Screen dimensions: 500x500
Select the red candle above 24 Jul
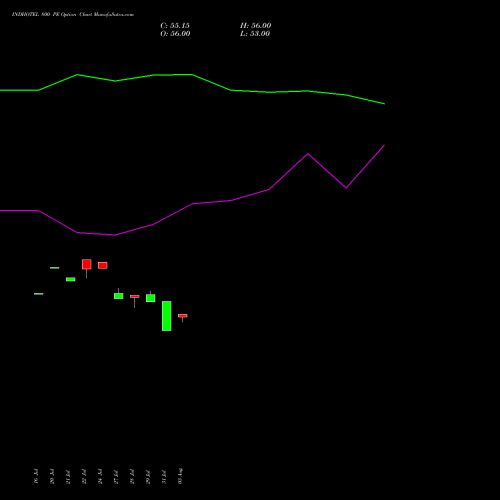click(103, 265)
